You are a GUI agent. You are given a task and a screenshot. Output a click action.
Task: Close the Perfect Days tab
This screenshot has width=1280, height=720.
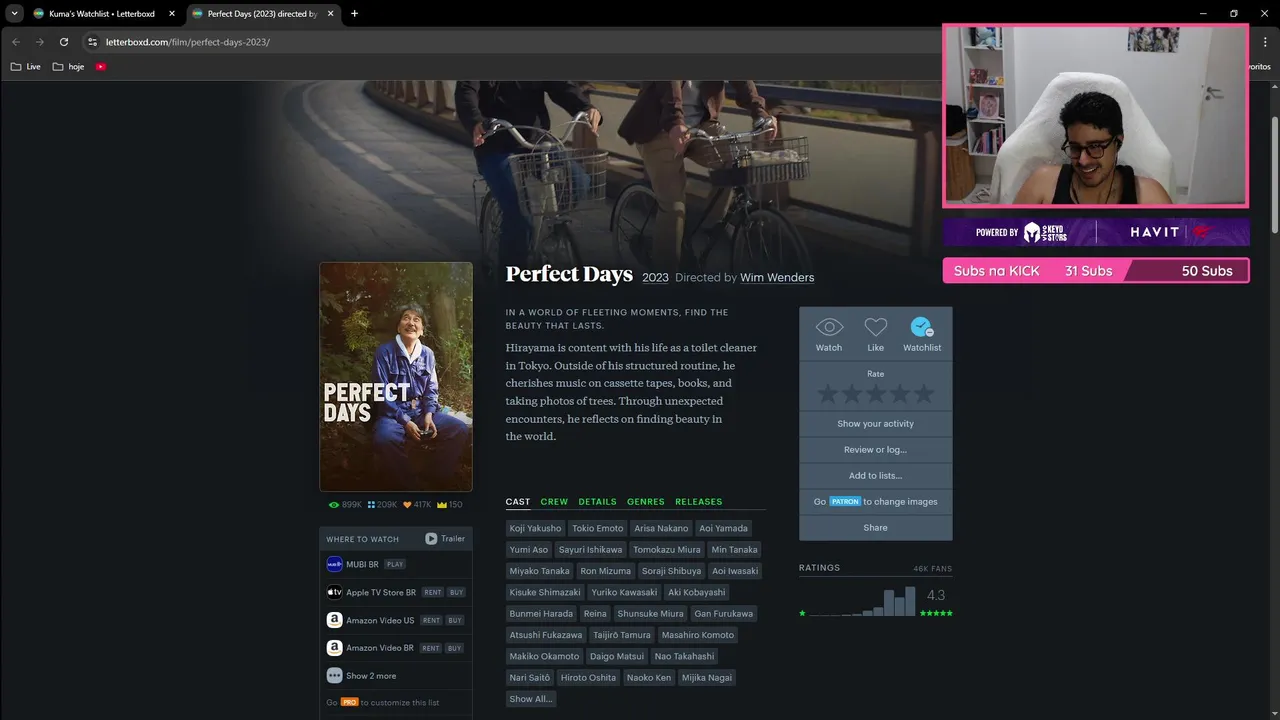click(x=331, y=14)
